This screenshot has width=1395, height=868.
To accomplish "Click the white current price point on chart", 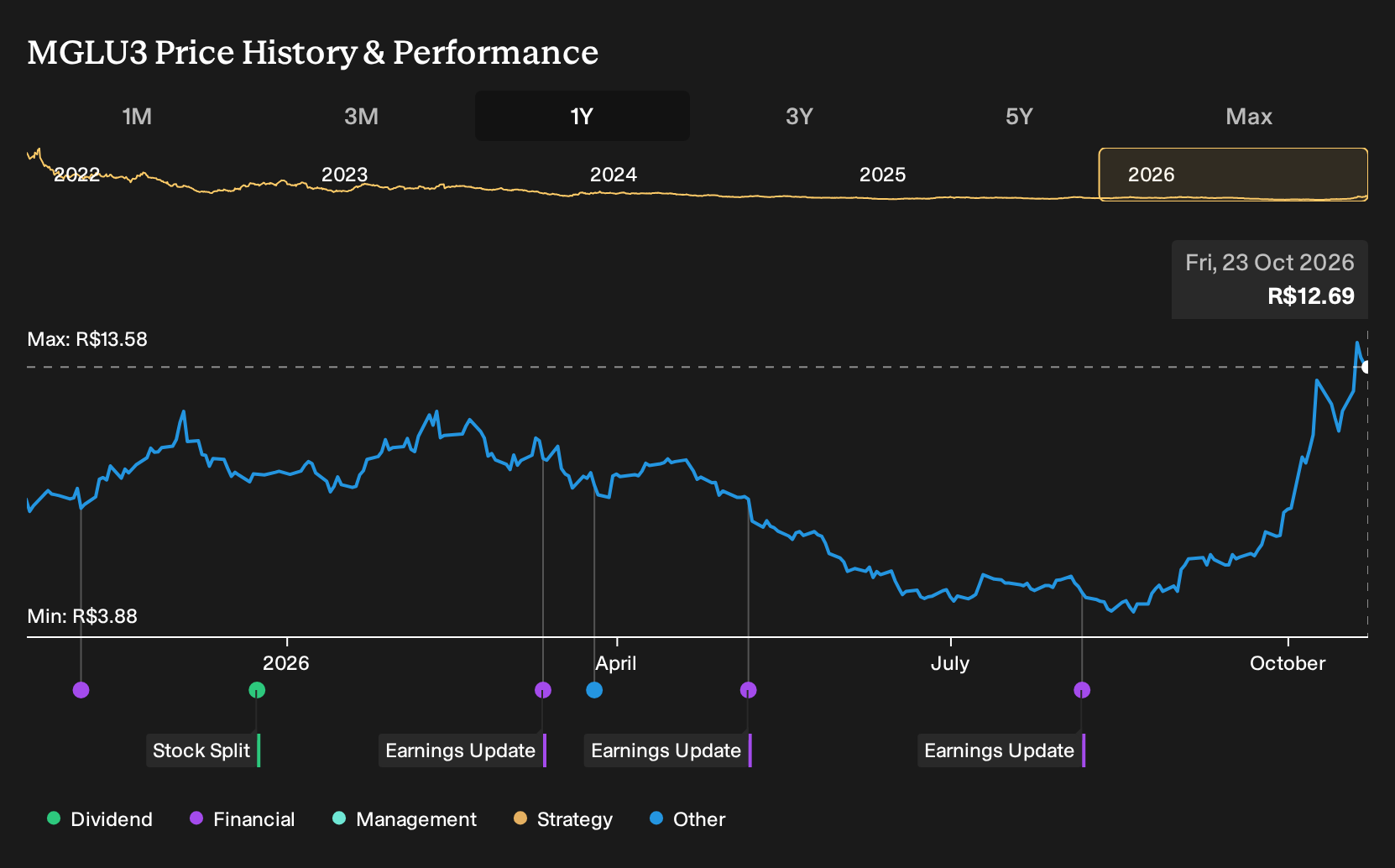I will [1366, 367].
